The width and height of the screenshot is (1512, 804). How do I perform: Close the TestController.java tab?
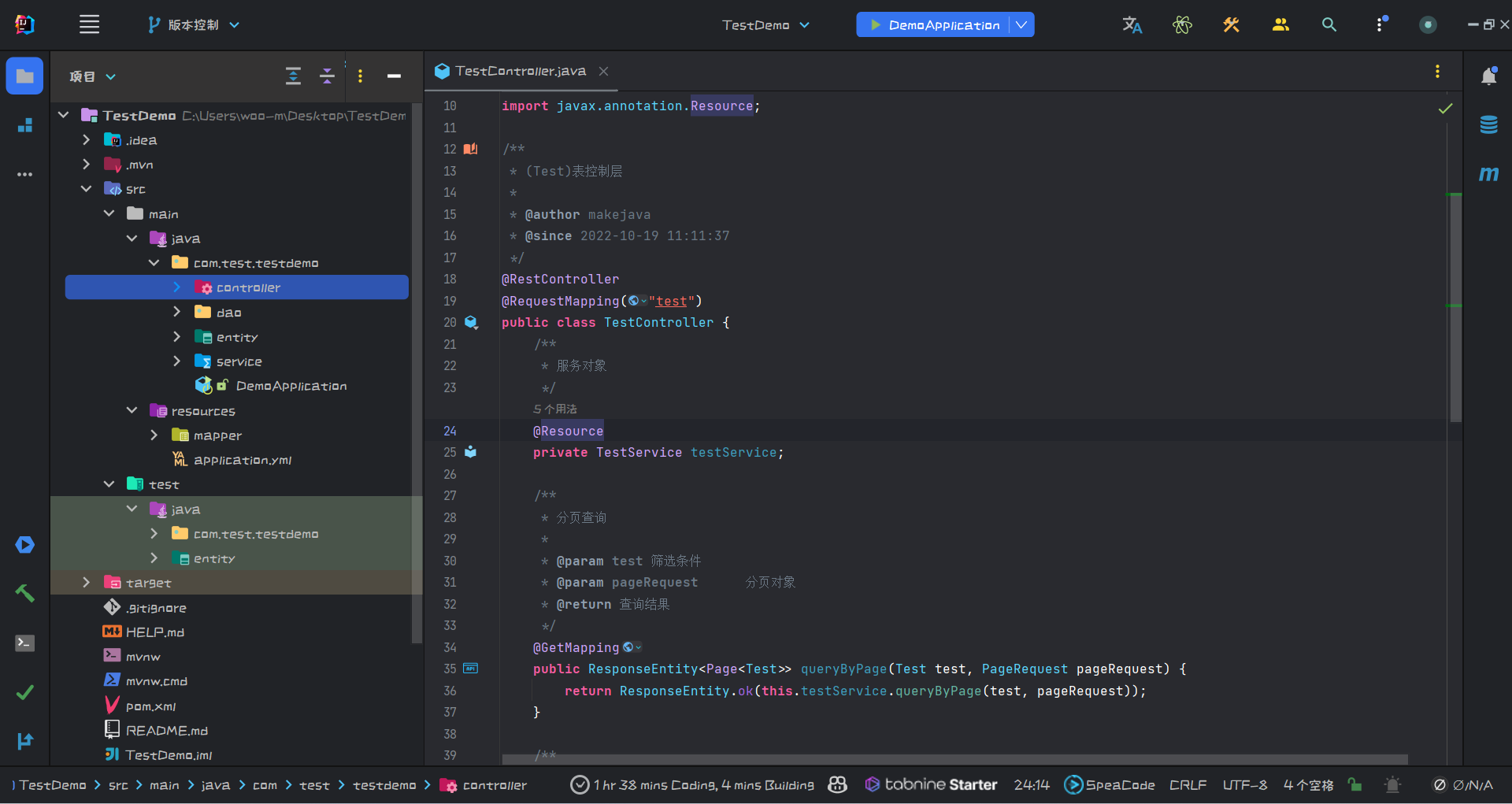pyautogui.click(x=603, y=72)
